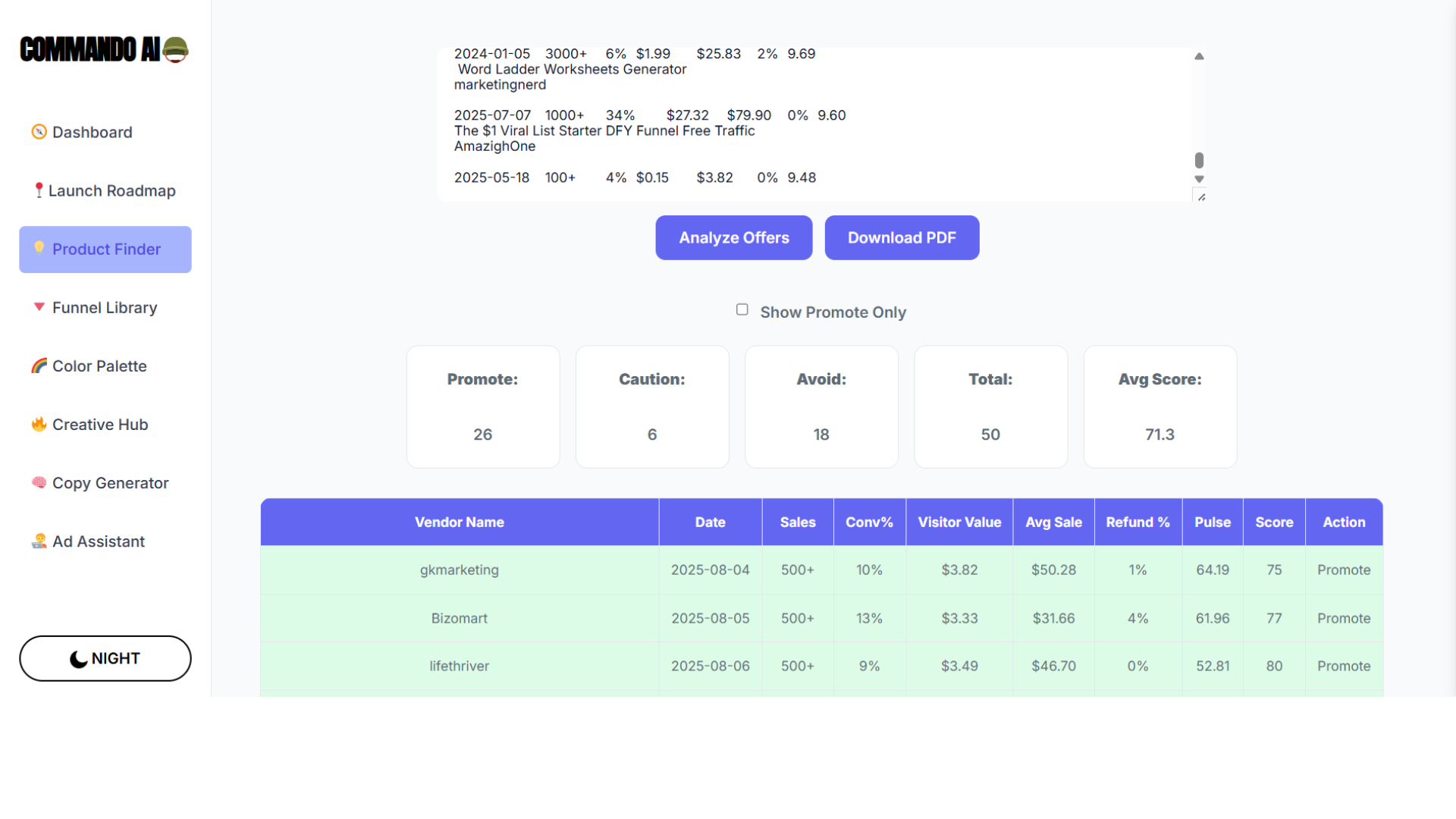Click the Dashboard compass icon
The width and height of the screenshot is (1456, 819).
[39, 132]
